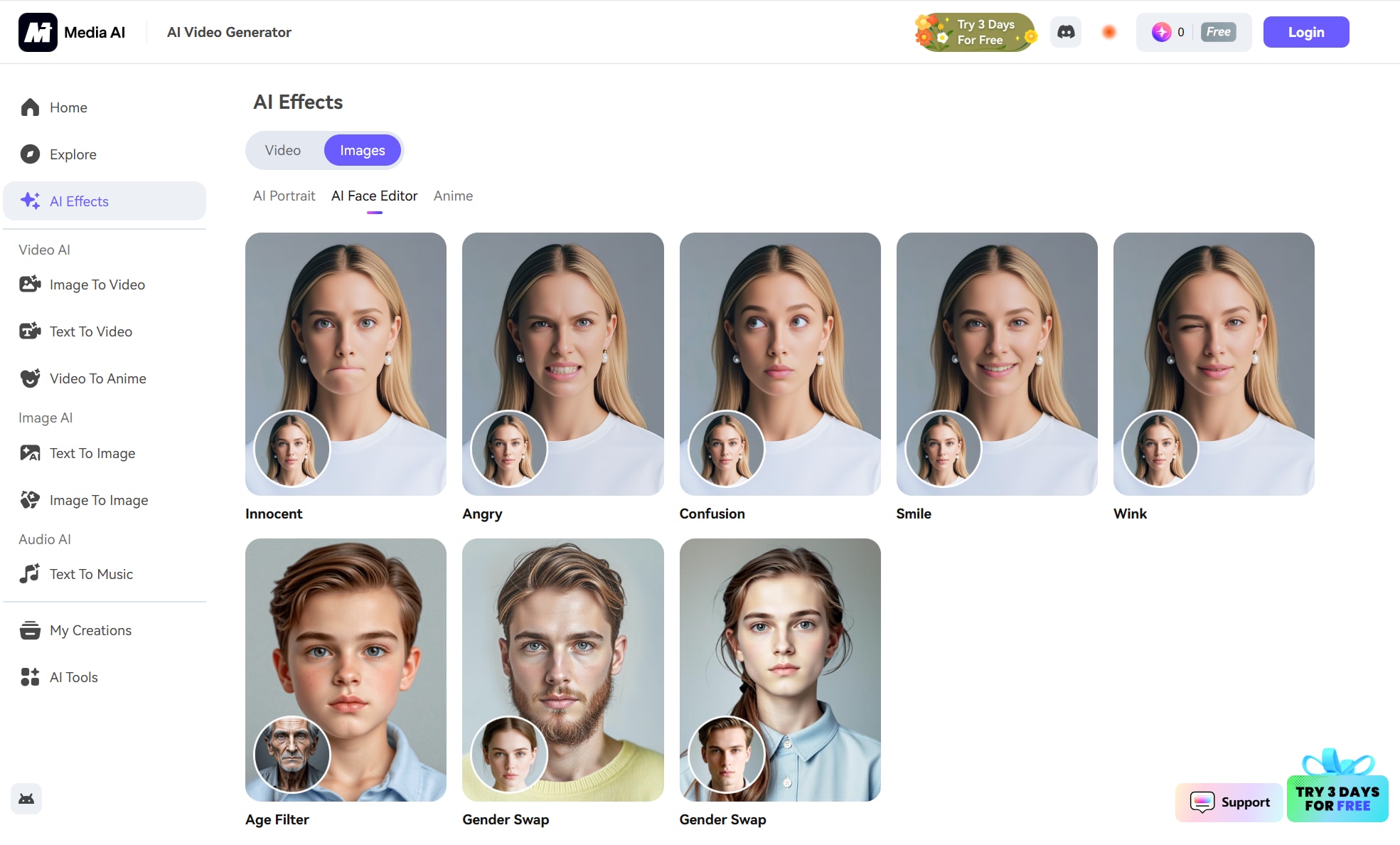
Task: Open AI Tools in sidebar
Action: (105, 677)
